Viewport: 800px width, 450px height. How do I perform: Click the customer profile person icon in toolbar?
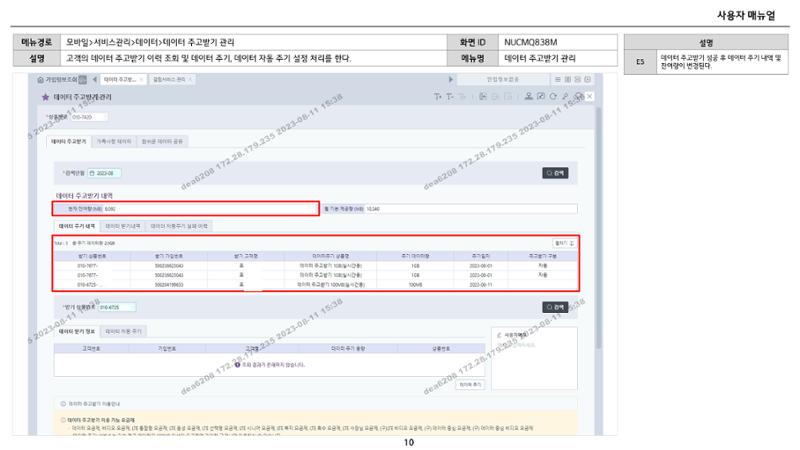pos(529,96)
